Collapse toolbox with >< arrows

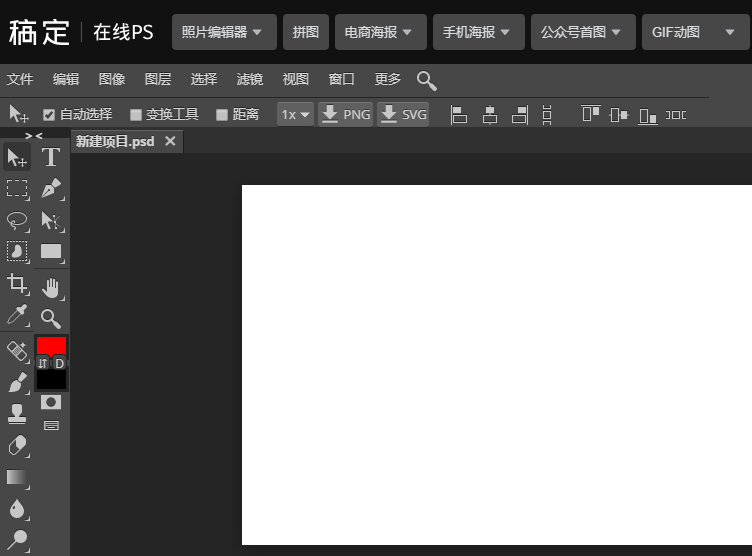pyautogui.click(x=34, y=136)
